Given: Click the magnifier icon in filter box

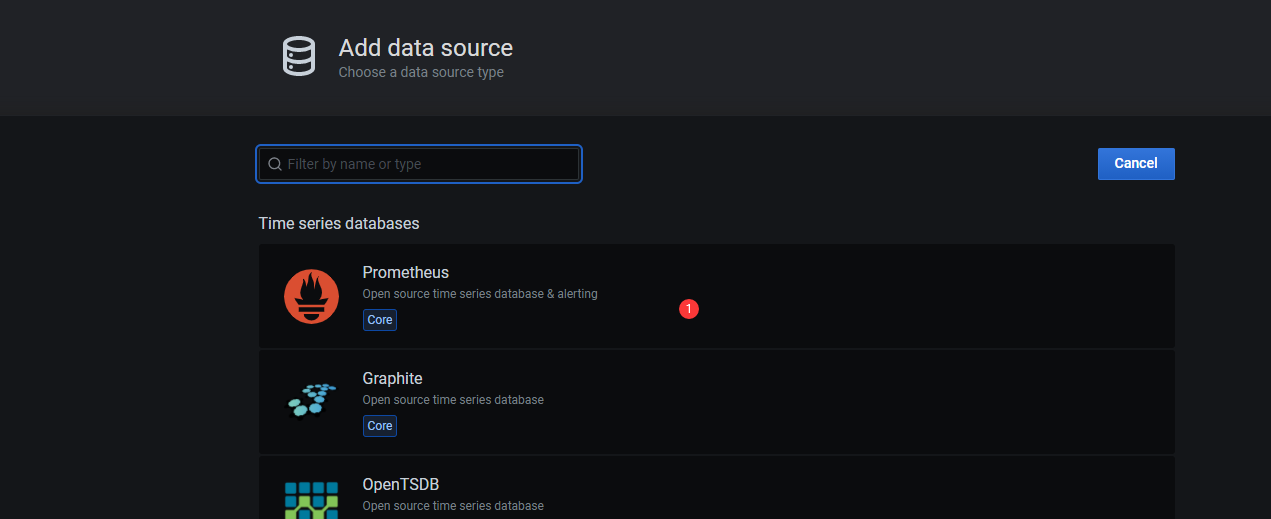Looking at the screenshot, I should pyautogui.click(x=275, y=164).
